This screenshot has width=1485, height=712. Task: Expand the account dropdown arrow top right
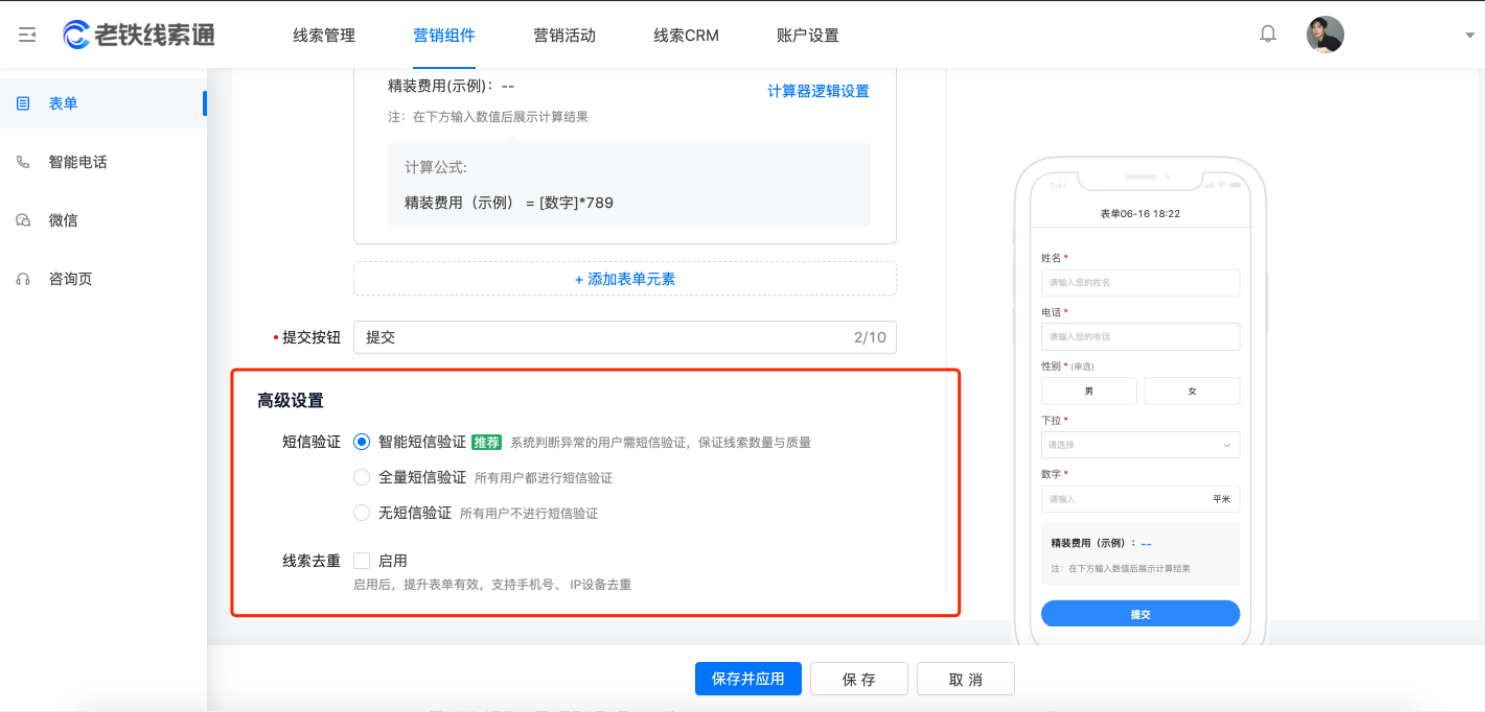click(x=1469, y=33)
